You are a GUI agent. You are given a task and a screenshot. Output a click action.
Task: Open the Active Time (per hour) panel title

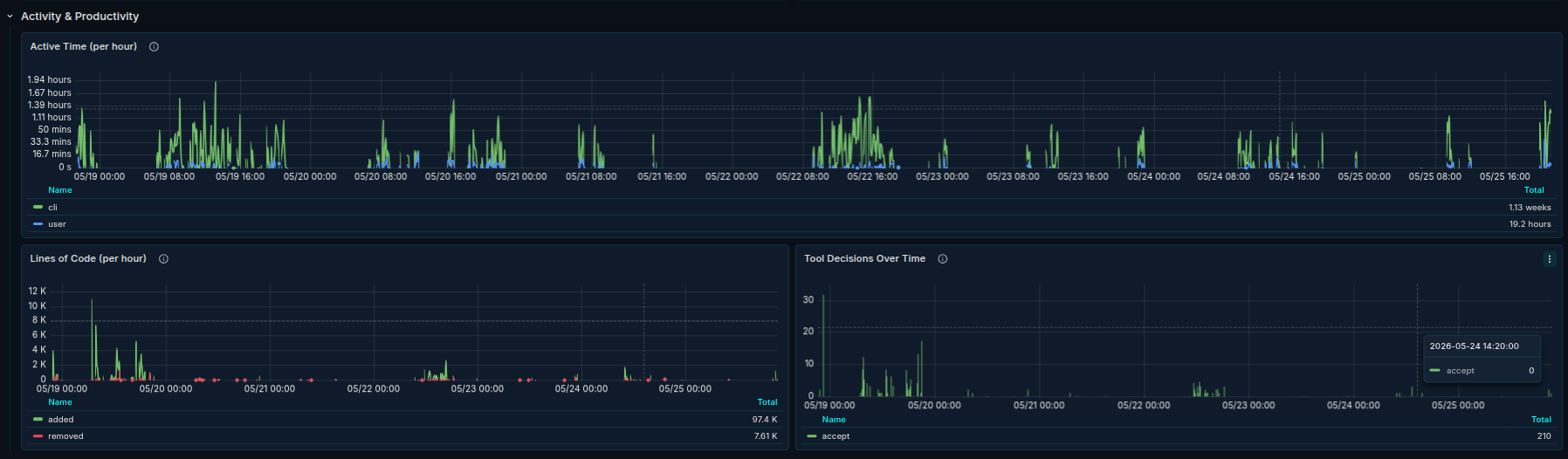pos(84,47)
